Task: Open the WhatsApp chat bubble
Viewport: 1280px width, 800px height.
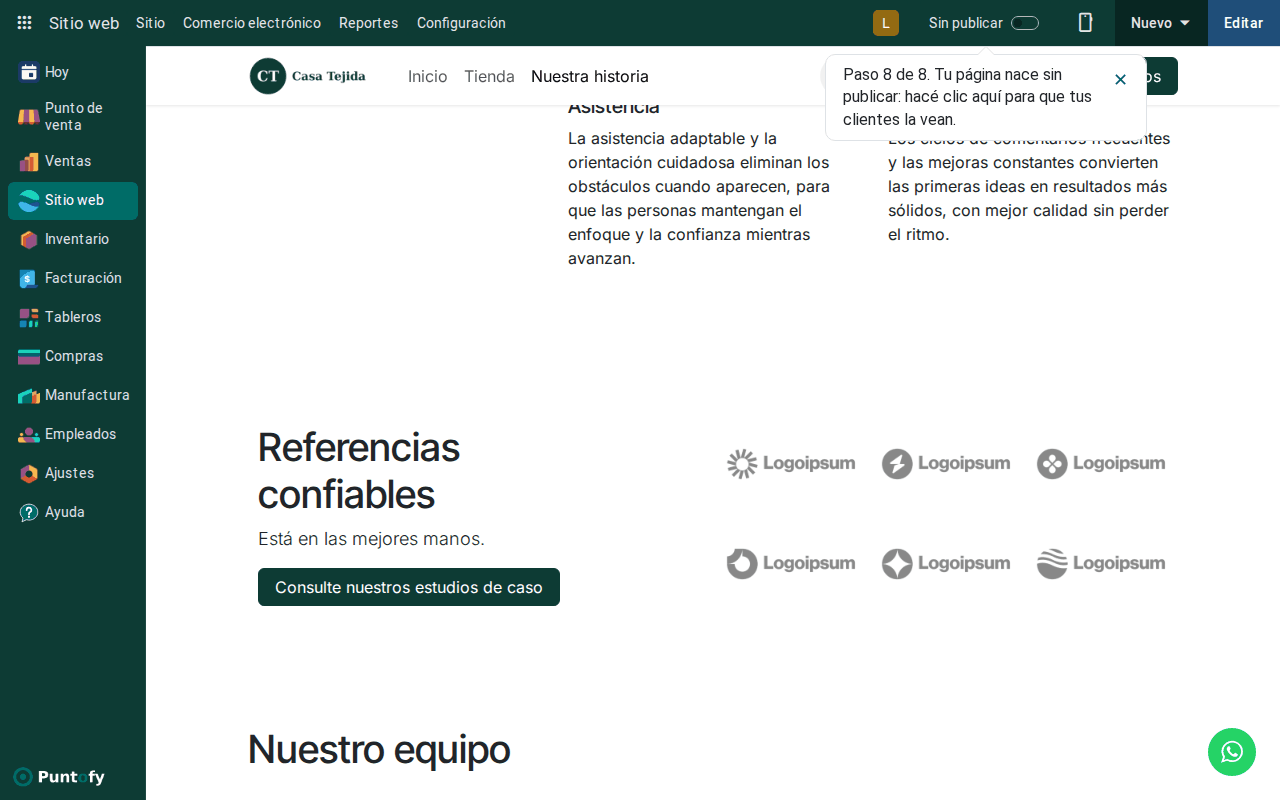Action: [x=1232, y=752]
